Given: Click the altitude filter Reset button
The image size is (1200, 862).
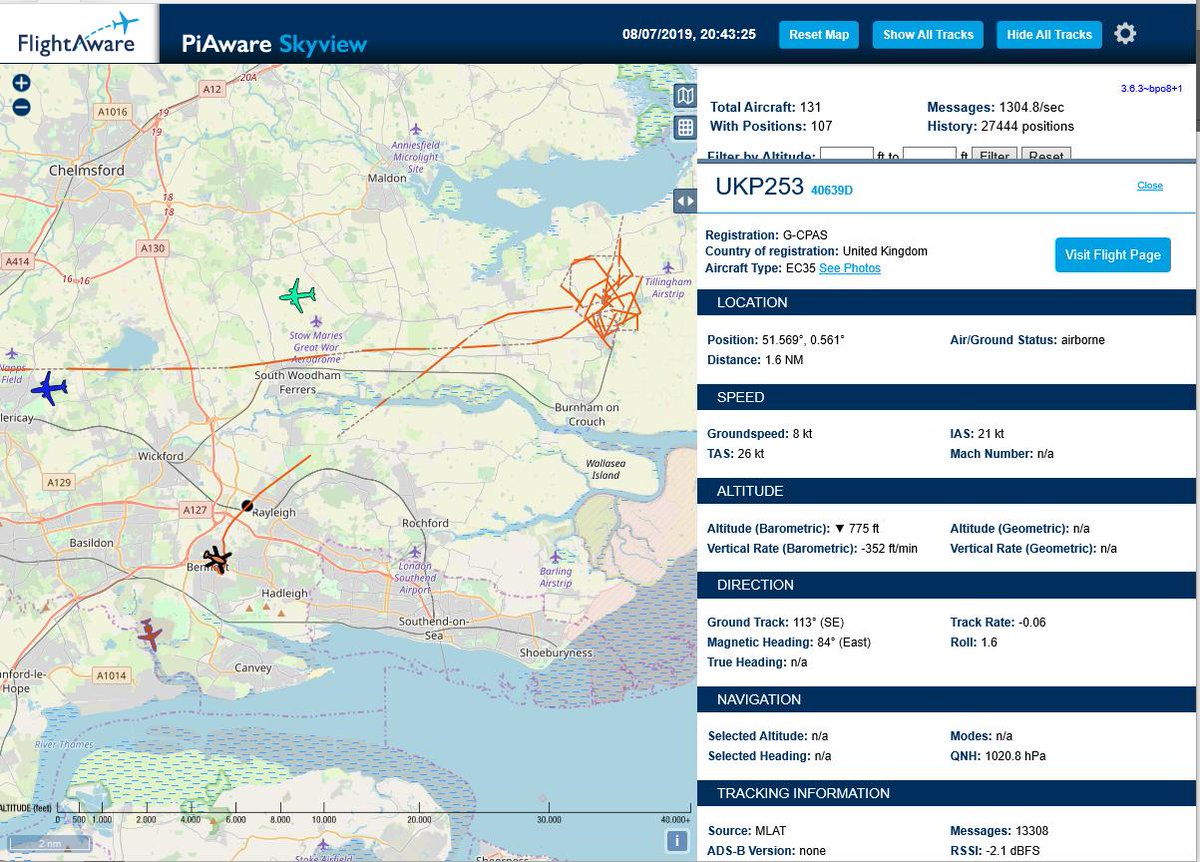Looking at the screenshot, I should (1046, 156).
